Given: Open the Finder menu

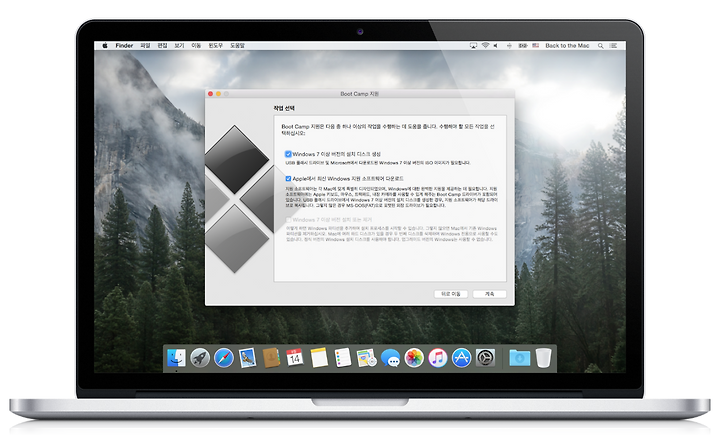Looking at the screenshot, I should pyautogui.click(x=124, y=45).
